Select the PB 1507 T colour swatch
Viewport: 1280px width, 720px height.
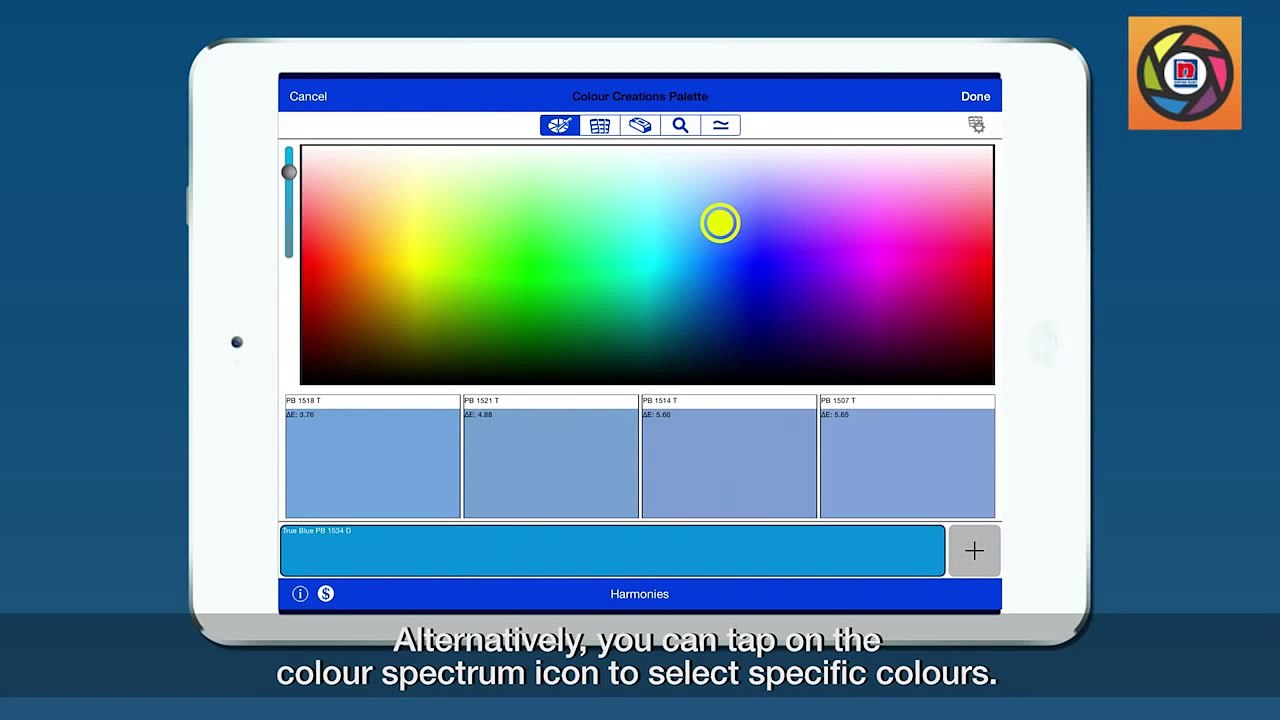tap(907, 457)
